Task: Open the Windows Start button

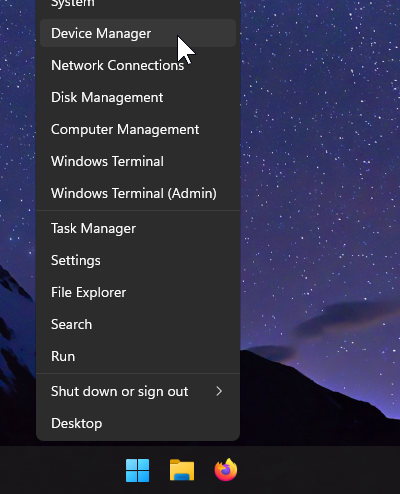Action: pos(138,470)
